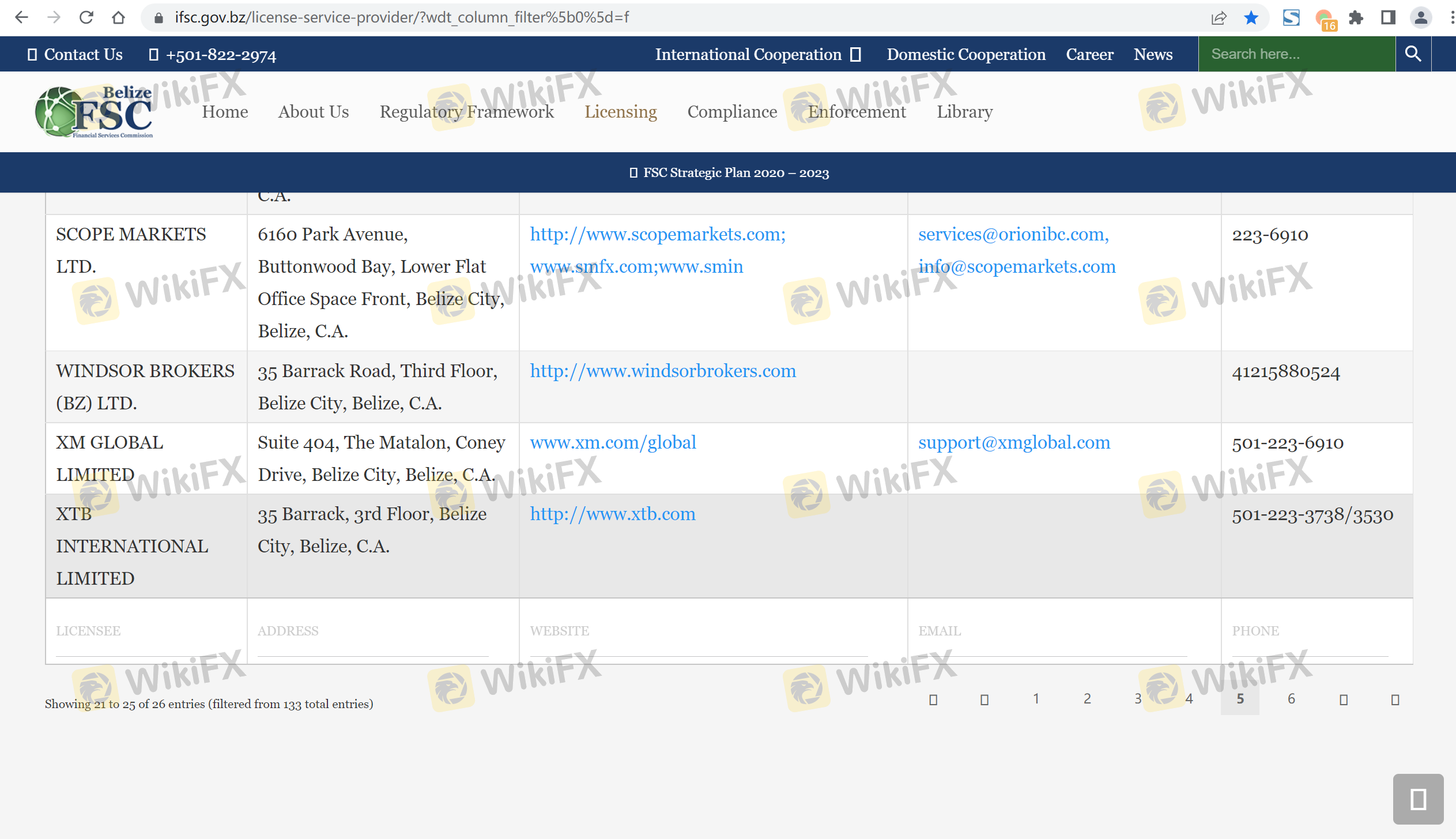1456x839 pixels.
Task: Bookmark page with star icon
Action: click(x=1251, y=17)
